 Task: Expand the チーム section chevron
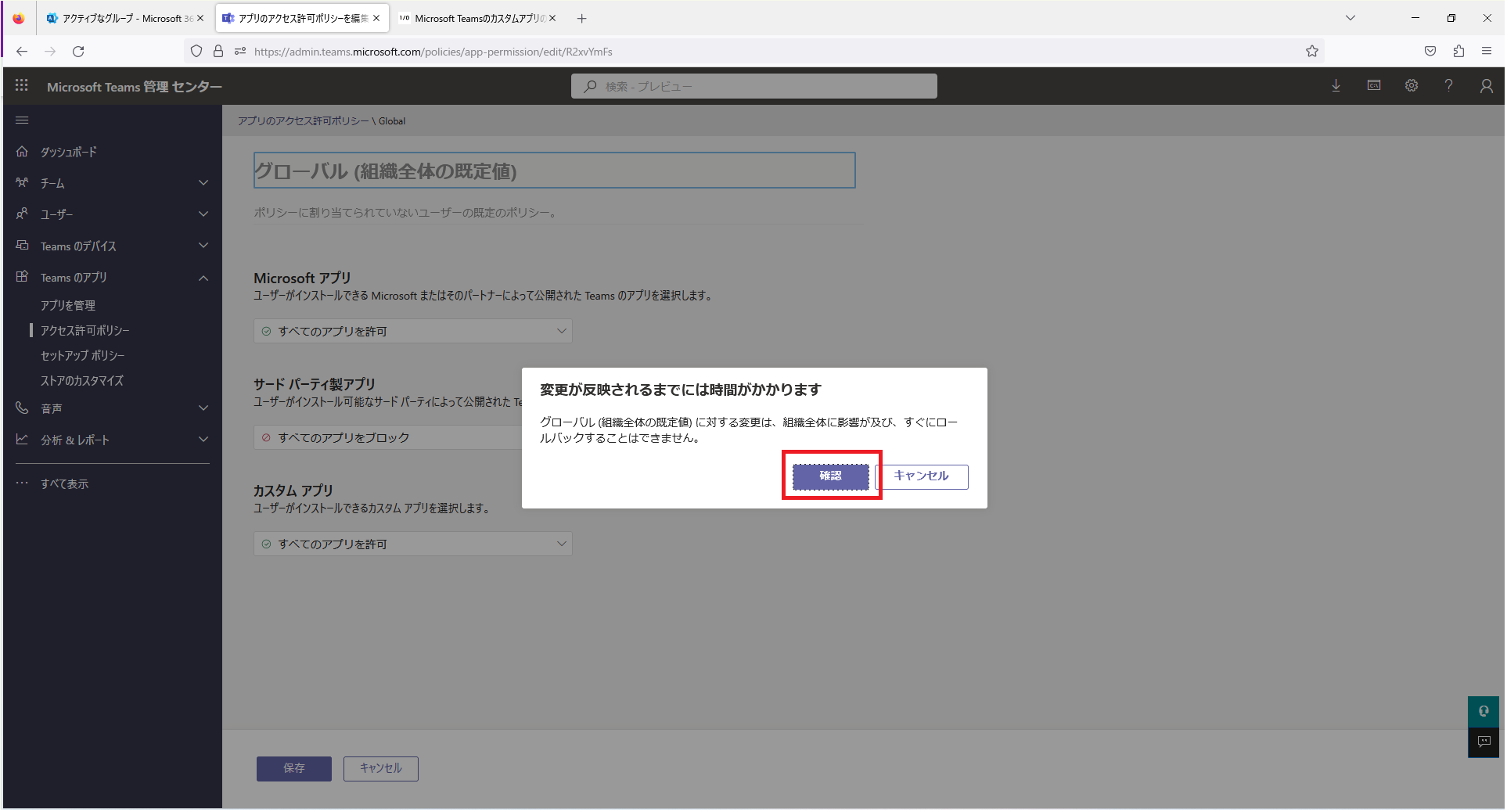203,183
